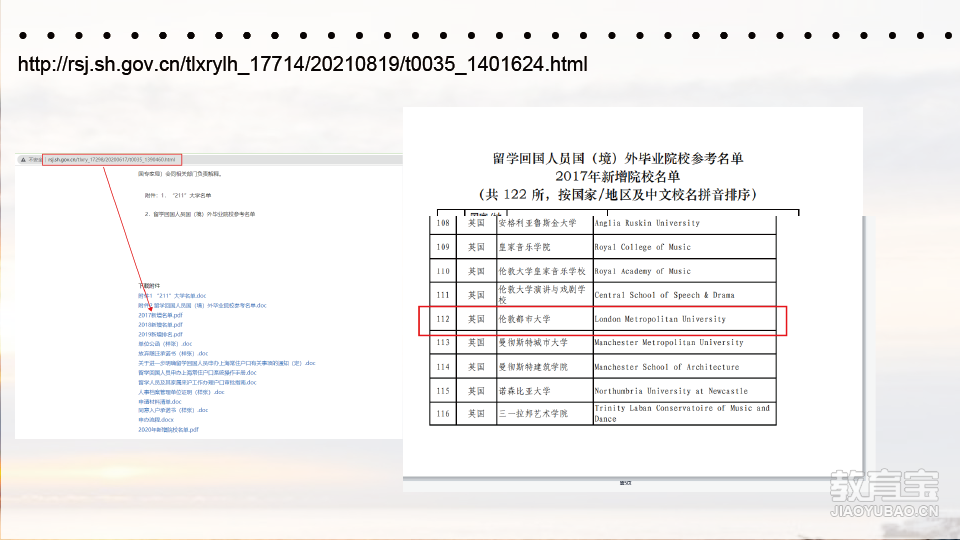The width and height of the screenshot is (960, 540).
Task: Click the 伦敦大学皇家音乐学校 cell
Action: [544, 271]
